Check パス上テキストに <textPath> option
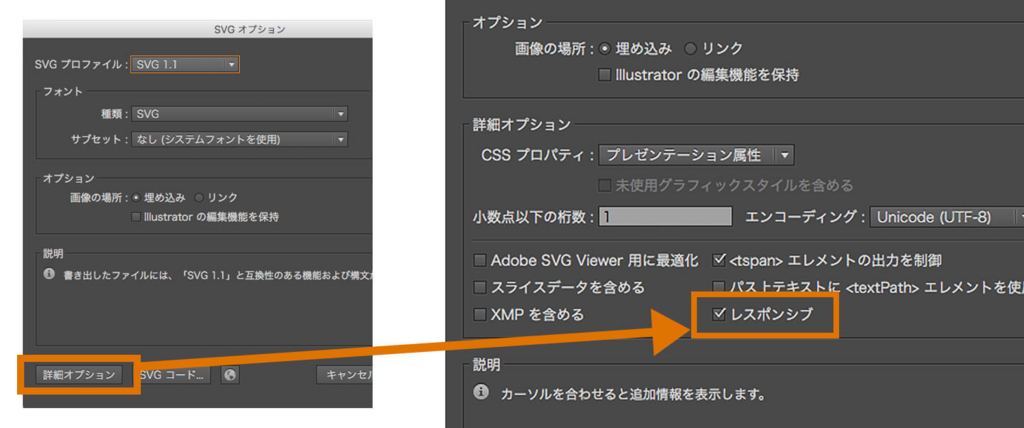Screen dimensions: 1024x428 click(x=719, y=288)
